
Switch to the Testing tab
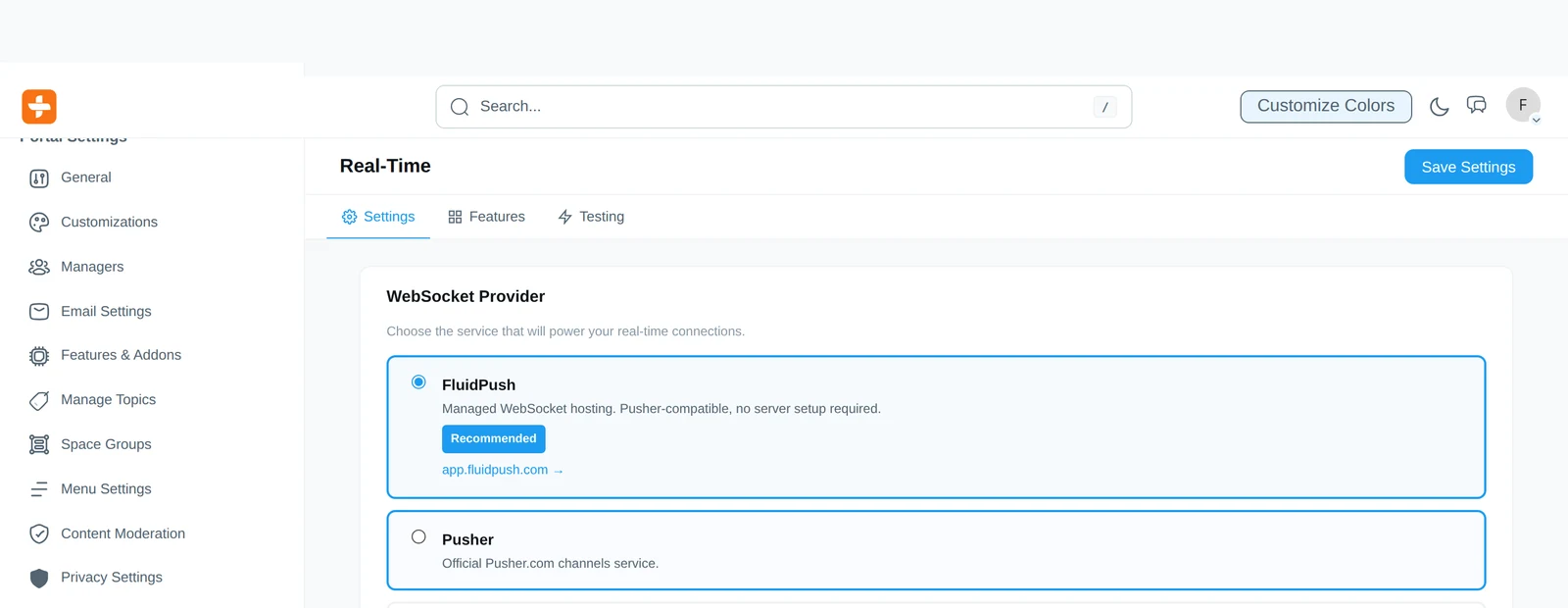(591, 217)
